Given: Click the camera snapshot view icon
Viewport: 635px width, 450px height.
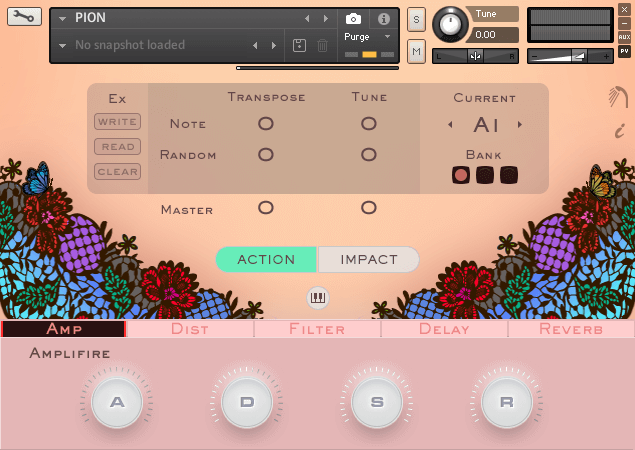Looking at the screenshot, I should click(x=354, y=19).
